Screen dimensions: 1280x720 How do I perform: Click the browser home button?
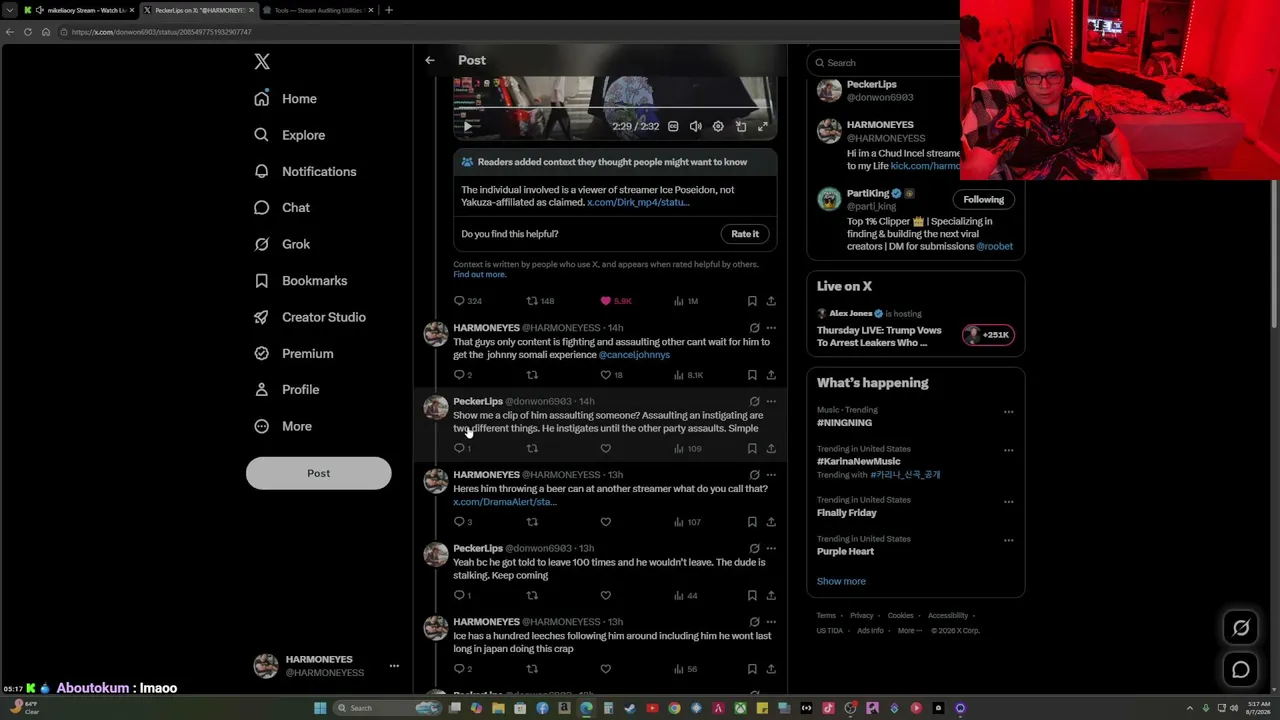(x=46, y=32)
